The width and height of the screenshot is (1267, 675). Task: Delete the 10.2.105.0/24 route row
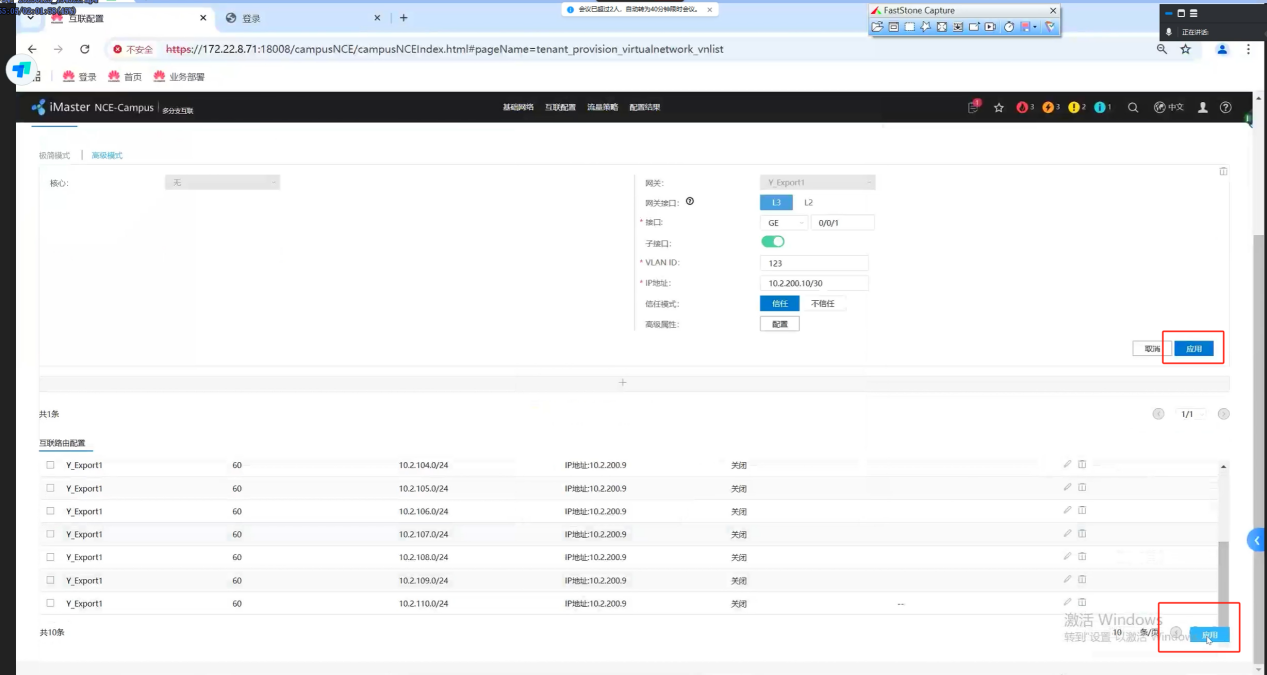(1081, 487)
